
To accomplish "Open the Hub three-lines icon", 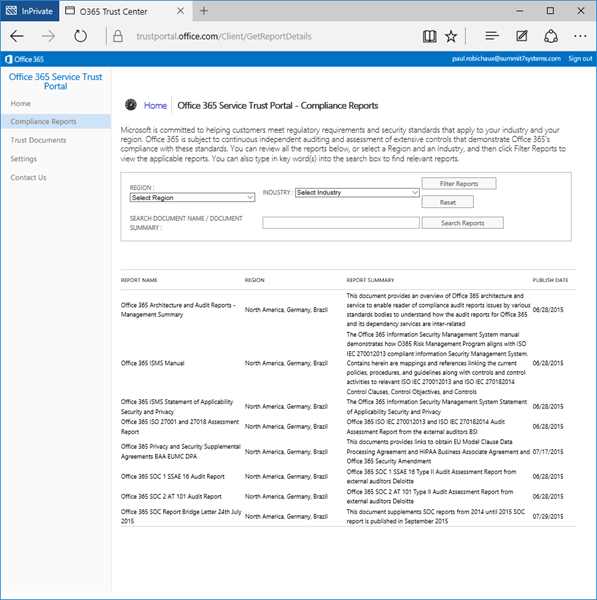I will (492, 36).
